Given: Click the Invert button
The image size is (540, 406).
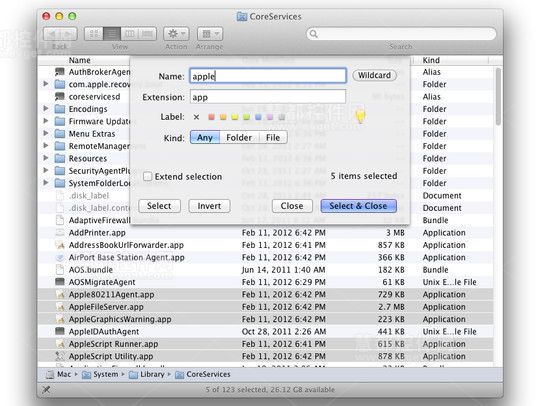Looking at the screenshot, I should (x=209, y=206).
